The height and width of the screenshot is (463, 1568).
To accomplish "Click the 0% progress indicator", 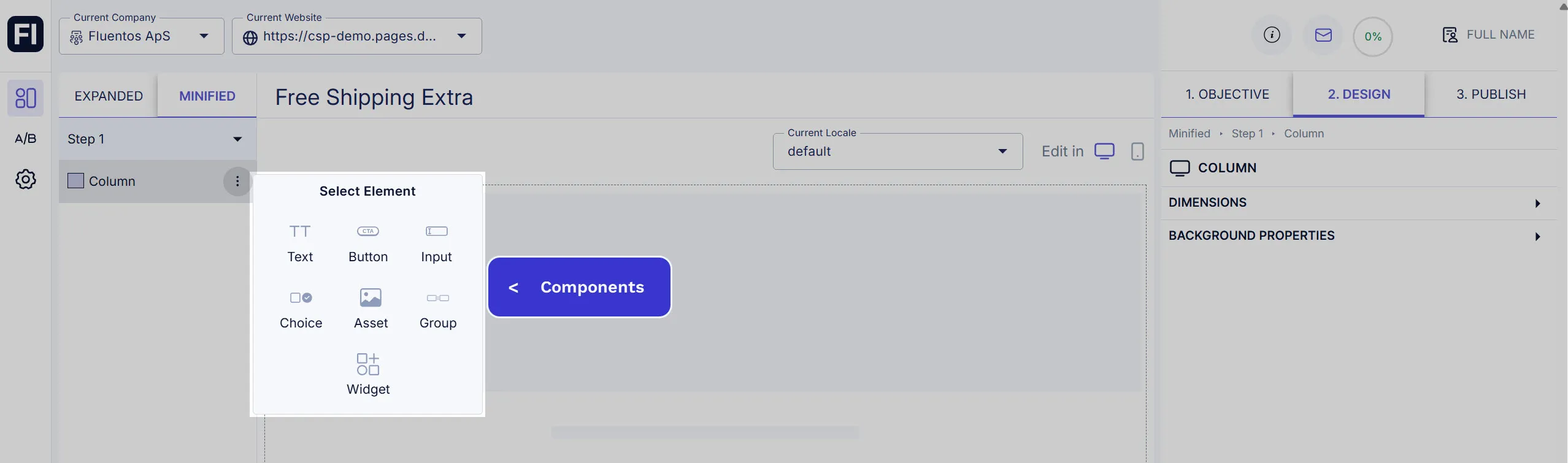I will (1373, 36).
